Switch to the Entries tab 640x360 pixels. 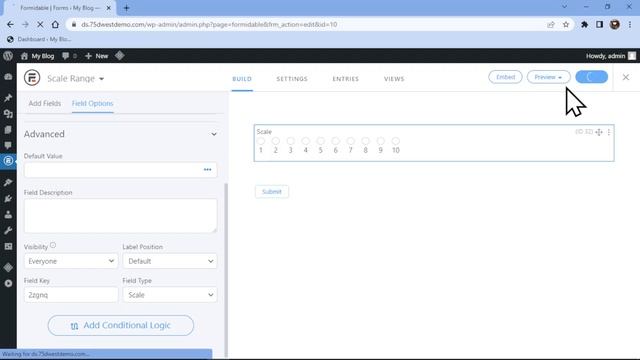(345, 79)
